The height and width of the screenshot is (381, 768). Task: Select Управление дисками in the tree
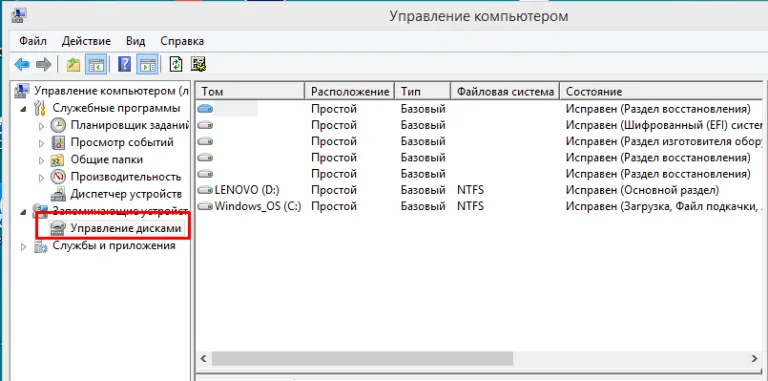[x=126, y=228]
